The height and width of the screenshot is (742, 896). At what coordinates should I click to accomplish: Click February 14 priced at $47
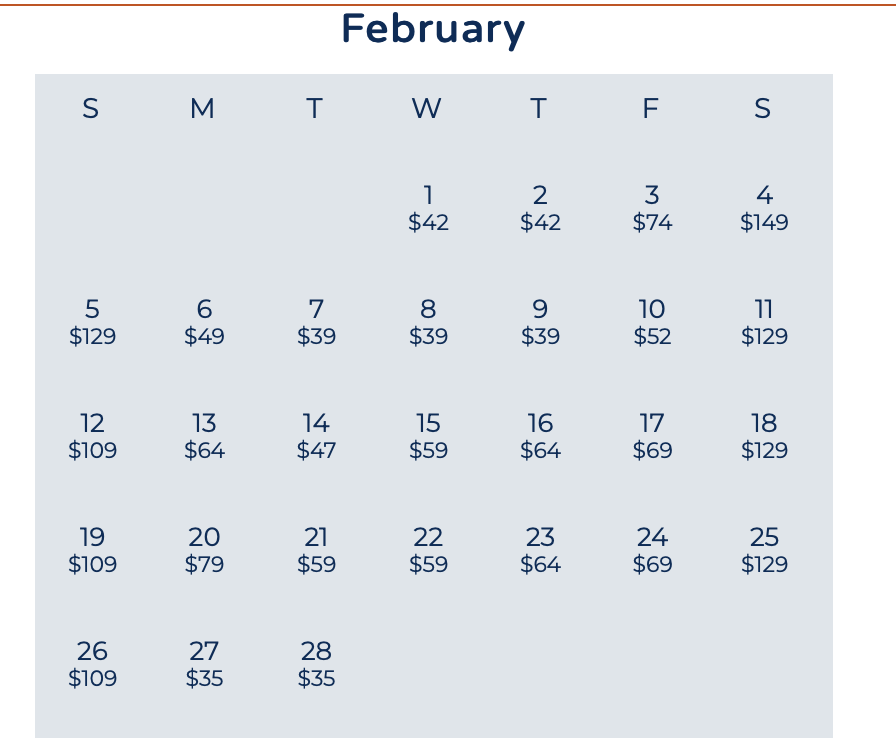tap(316, 436)
